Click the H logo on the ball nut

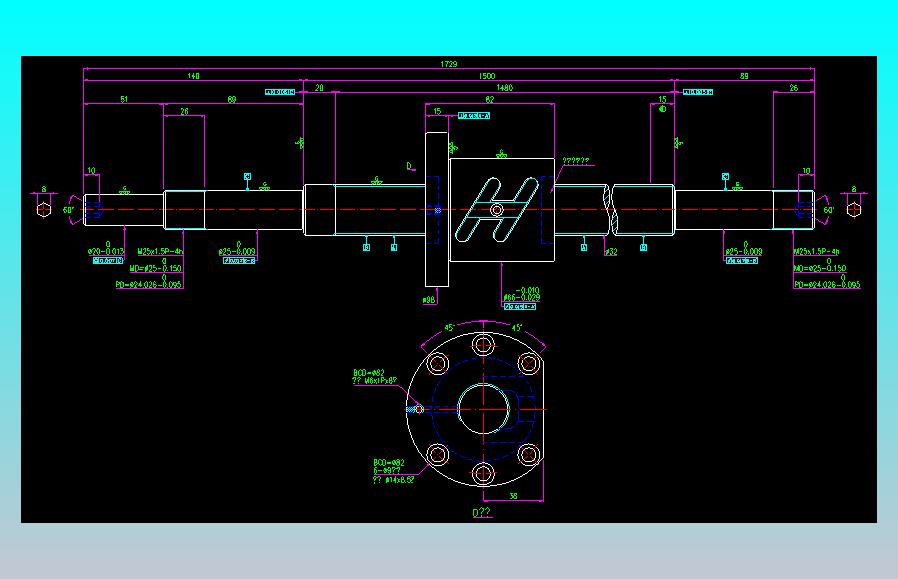(497, 209)
